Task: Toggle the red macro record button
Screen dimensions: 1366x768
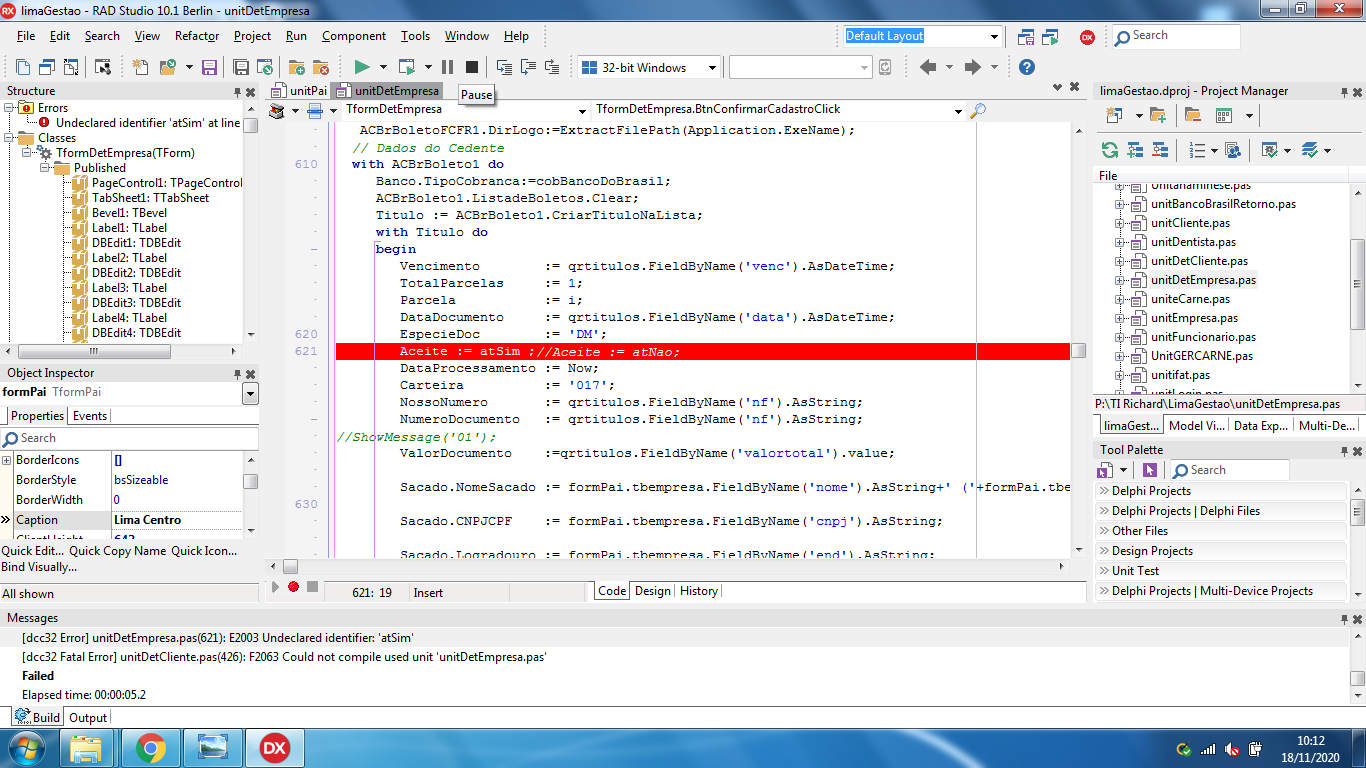Action: click(293, 587)
